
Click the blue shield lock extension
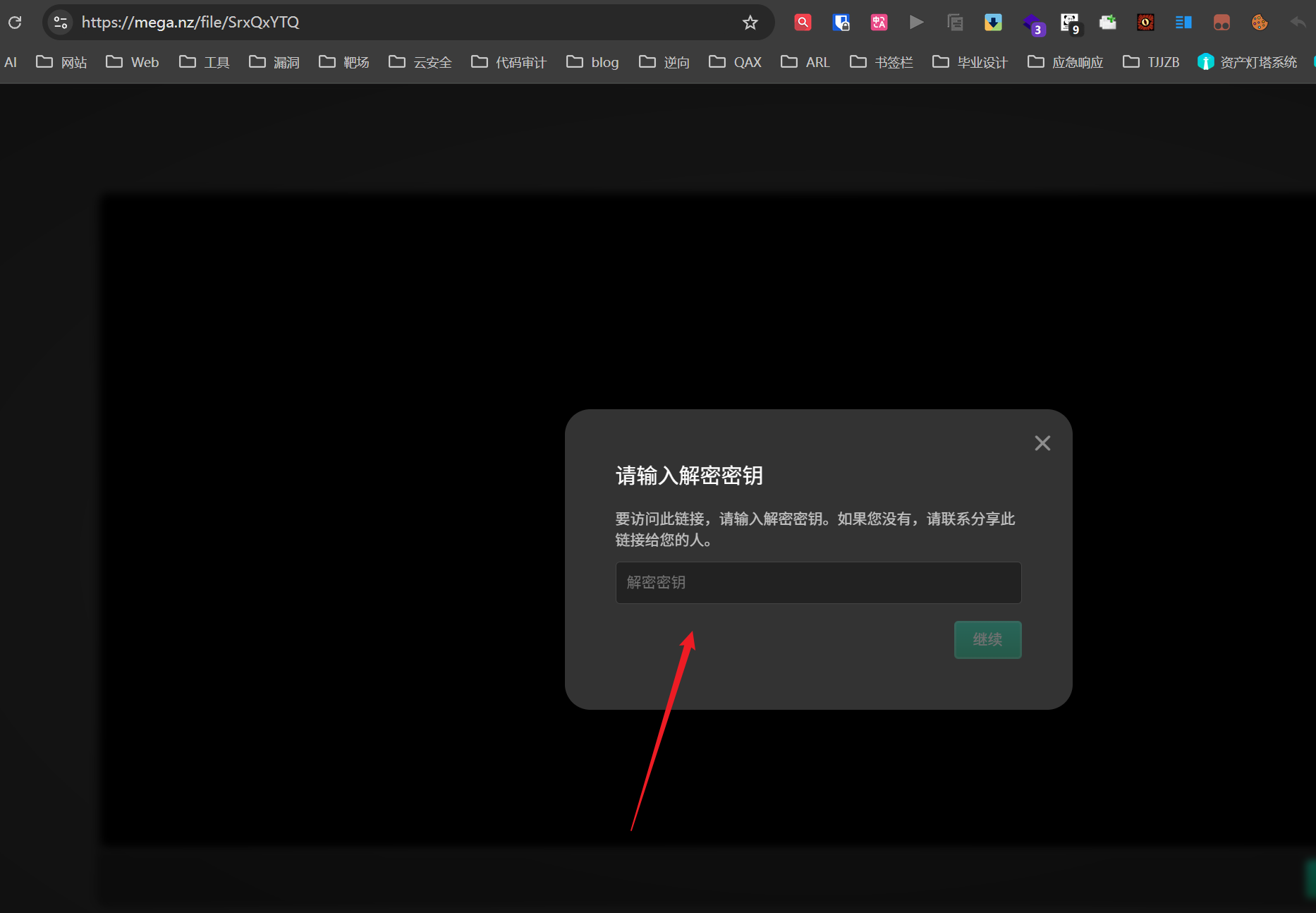point(841,23)
